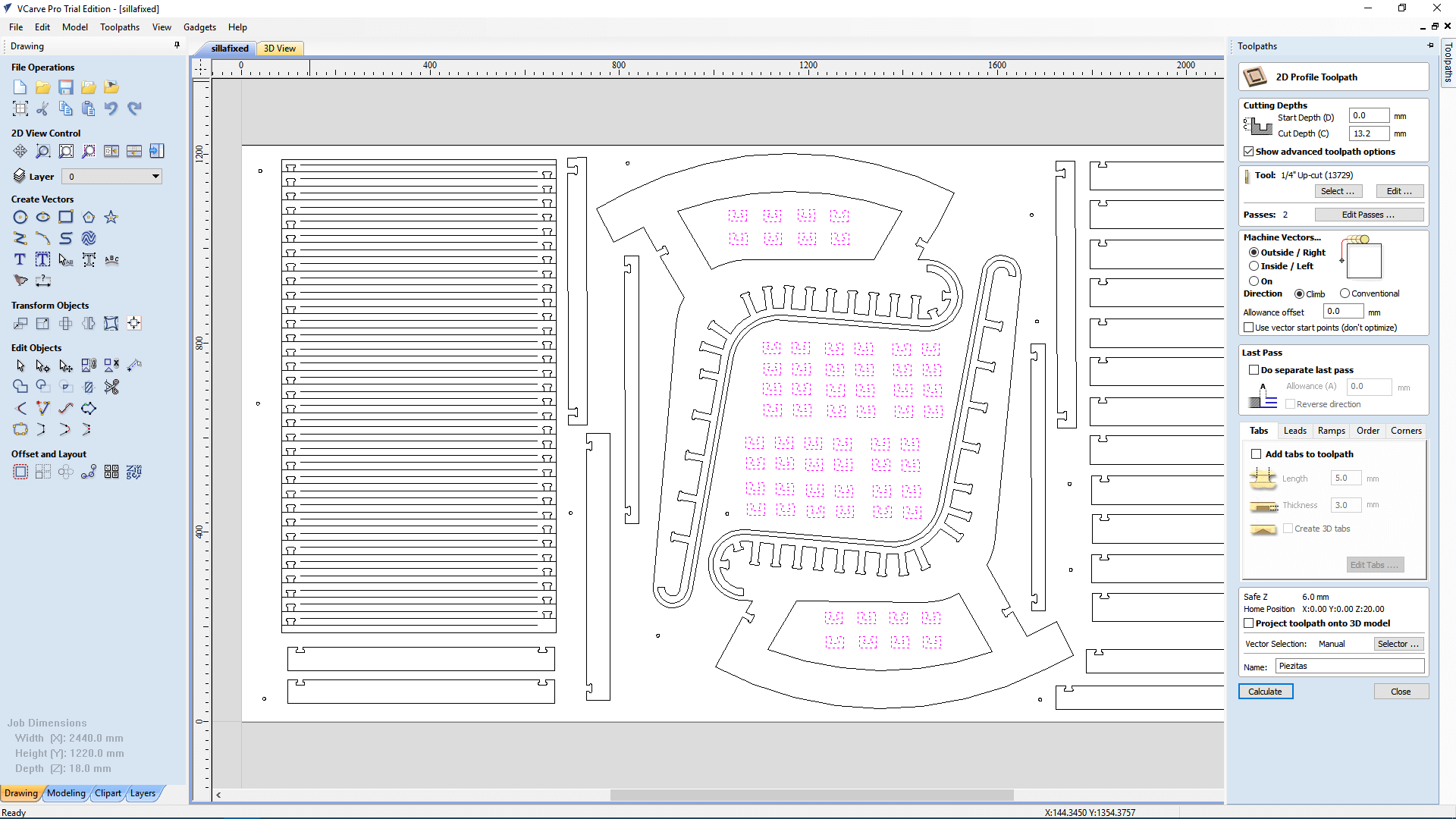The height and width of the screenshot is (819, 1456).
Task: Open the 2D Profile Toolpath icon
Action: tap(1255, 77)
